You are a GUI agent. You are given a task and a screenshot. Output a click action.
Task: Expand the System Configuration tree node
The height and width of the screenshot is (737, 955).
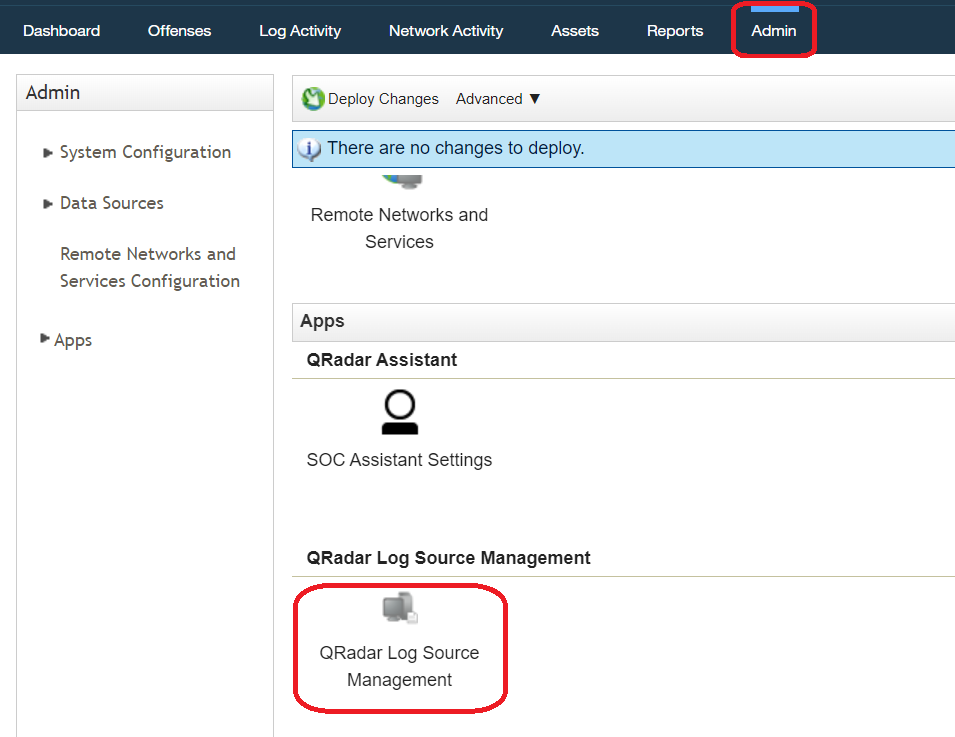click(x=48, y=153)
